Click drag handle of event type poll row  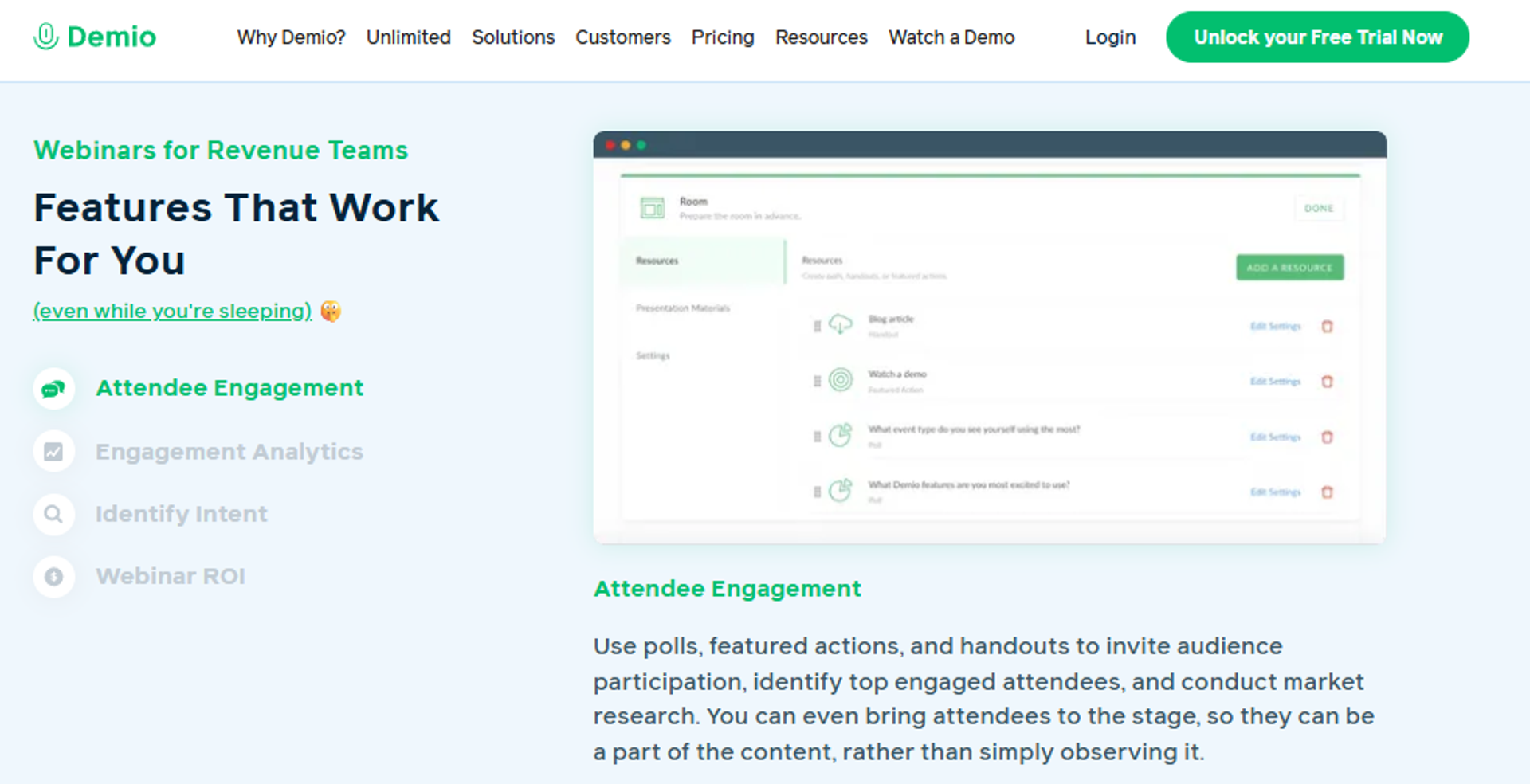point(817,437)
